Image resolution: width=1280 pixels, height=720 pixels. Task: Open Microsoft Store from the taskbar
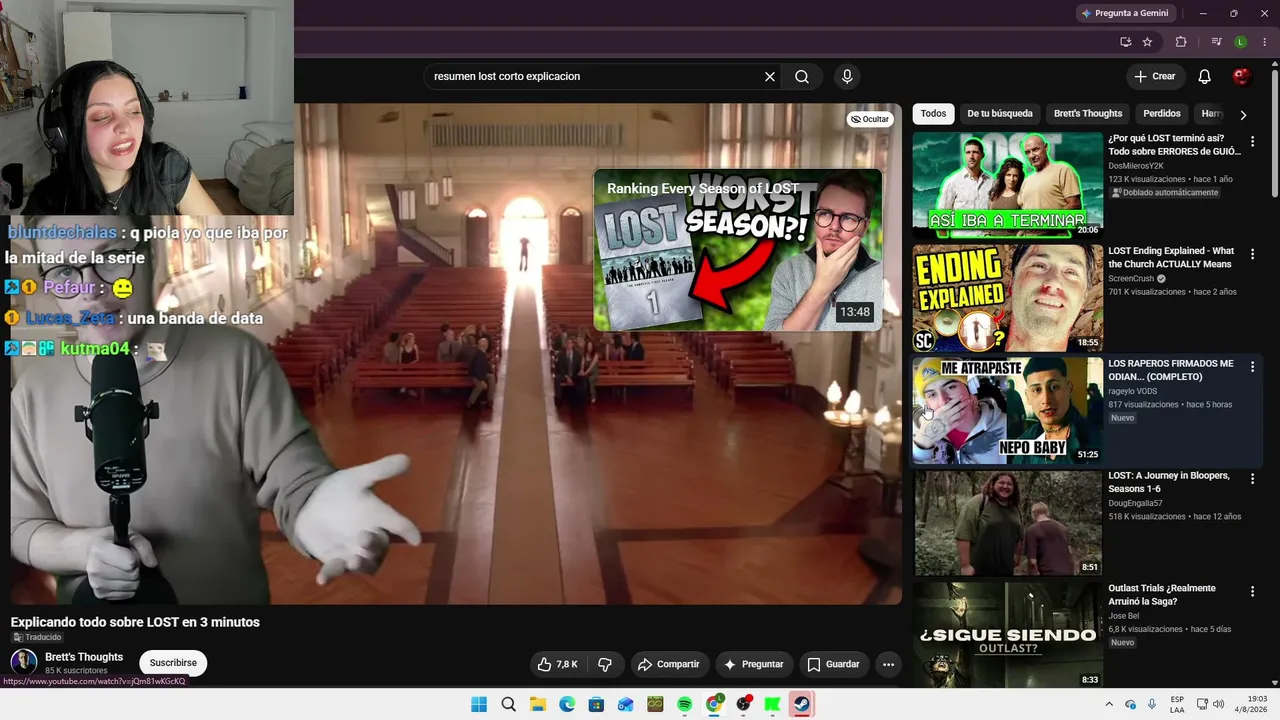pos(596,704)
